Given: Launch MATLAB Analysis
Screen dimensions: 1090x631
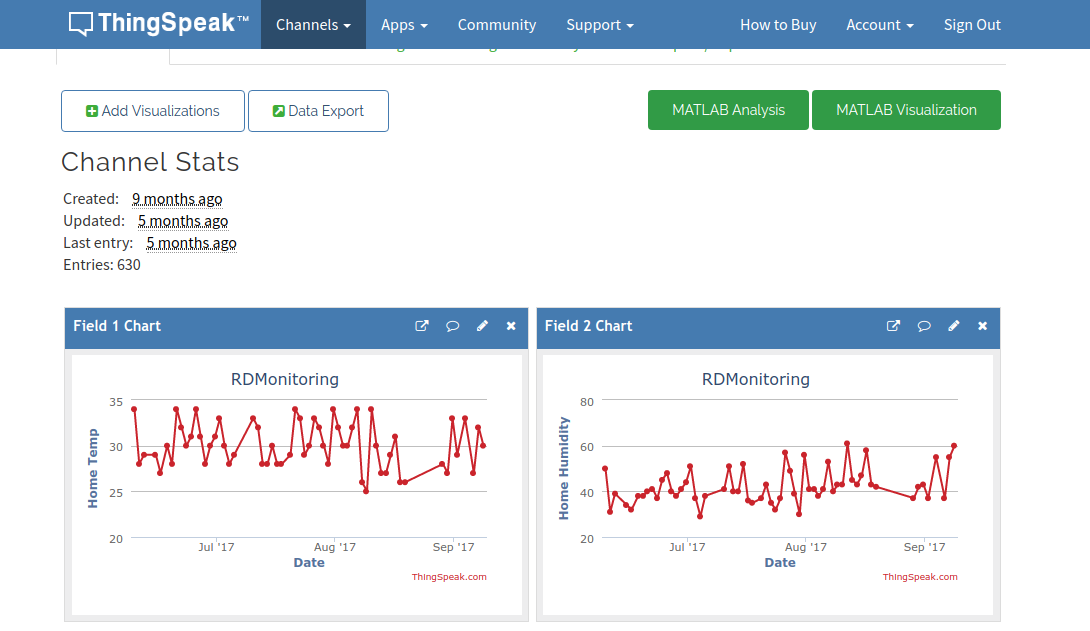Looking at the screenshot, I should [728, 110].
